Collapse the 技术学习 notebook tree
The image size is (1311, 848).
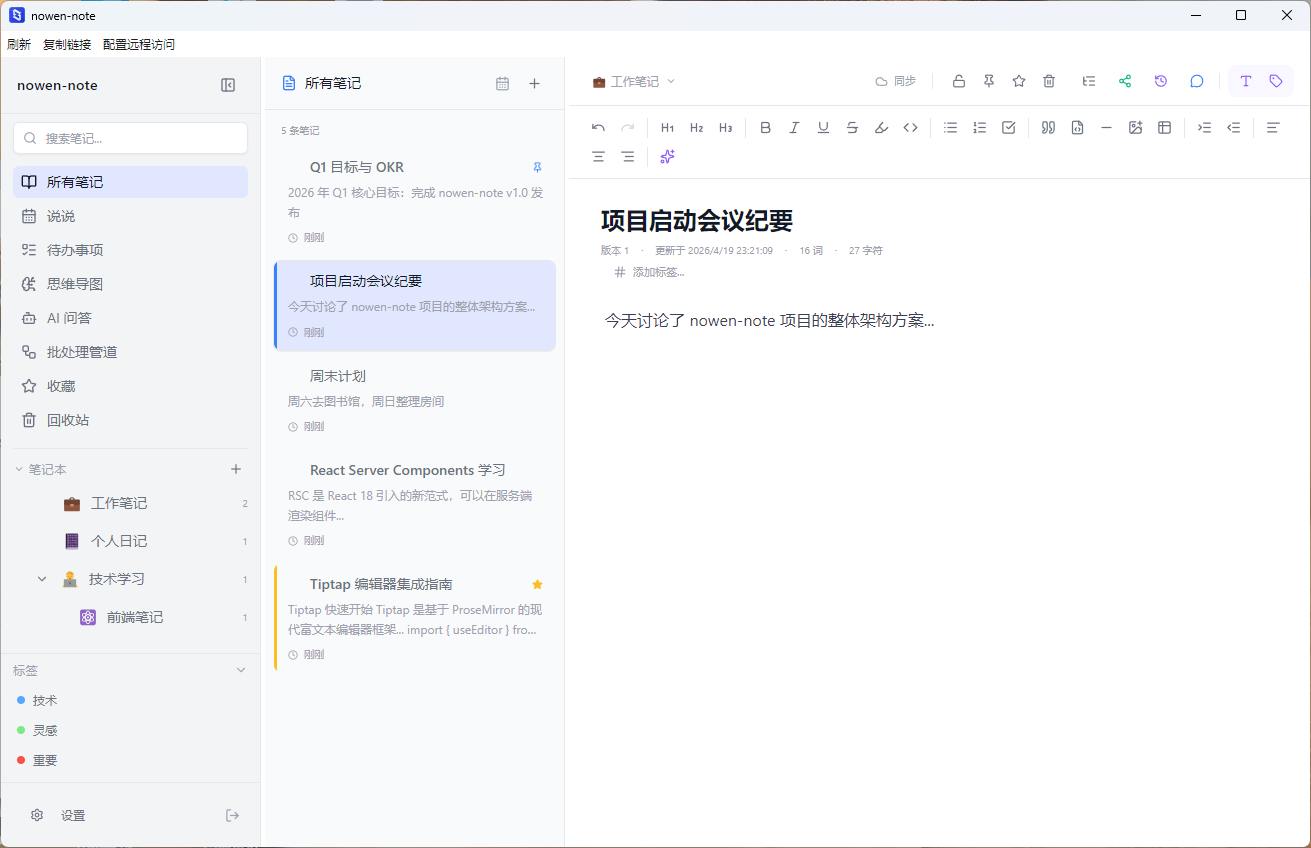pos(42,579)
